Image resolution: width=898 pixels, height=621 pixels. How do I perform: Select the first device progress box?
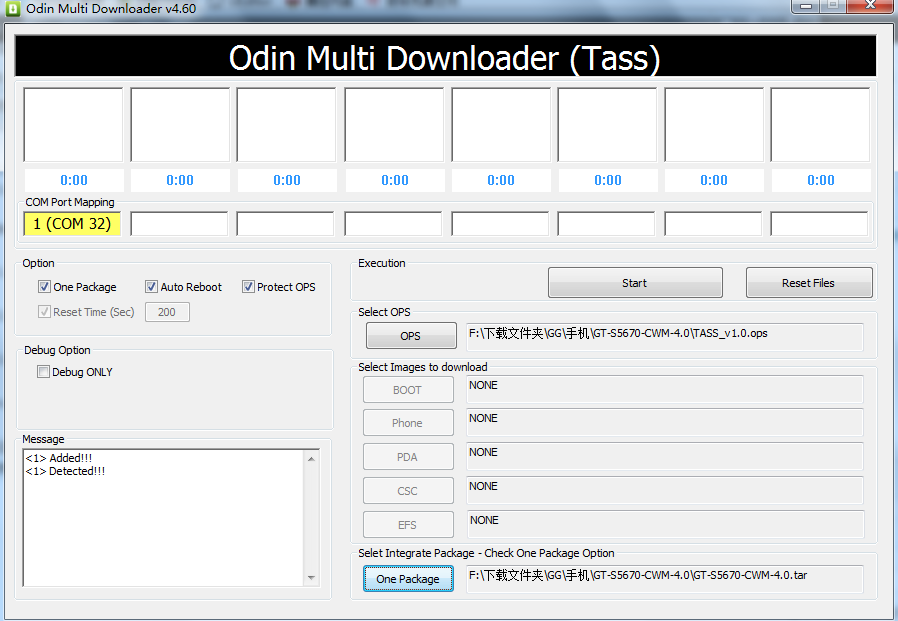coord(73,125)
